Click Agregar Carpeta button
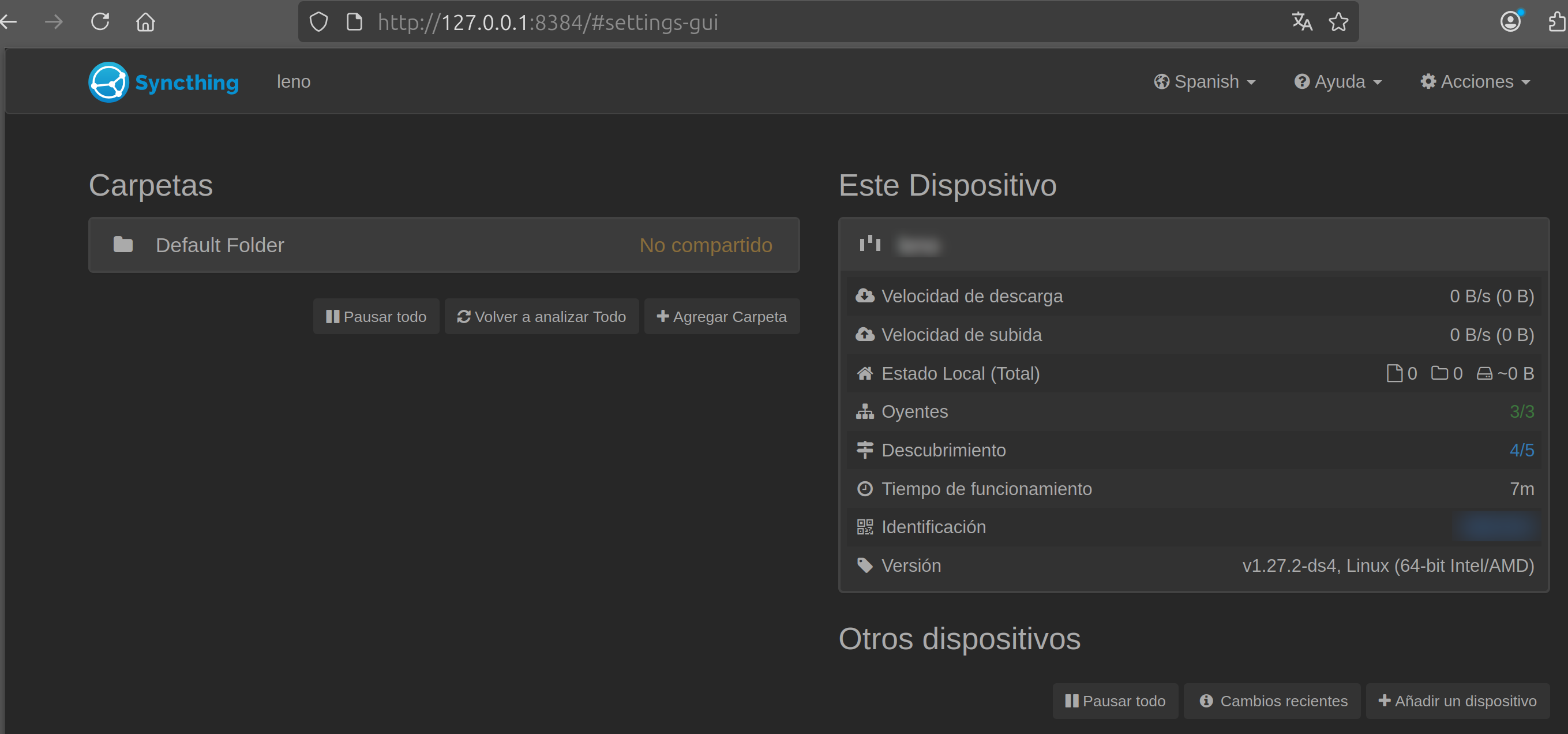 (x=722, y=316)
